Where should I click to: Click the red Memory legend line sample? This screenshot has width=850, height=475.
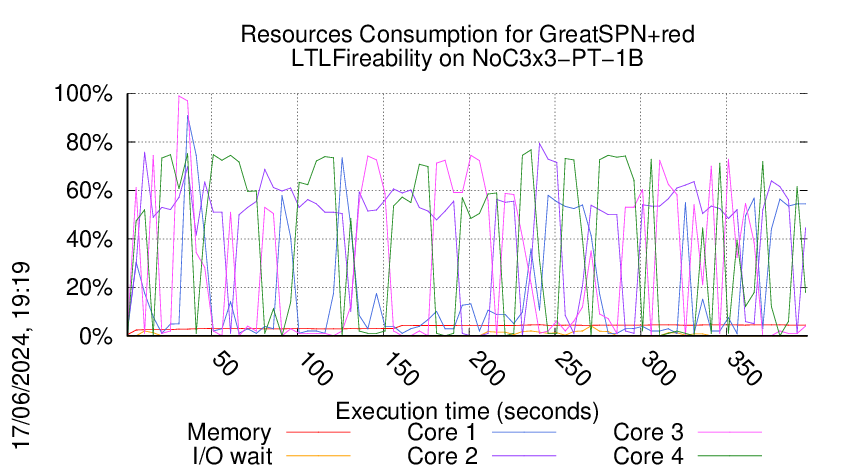(318, 433)
